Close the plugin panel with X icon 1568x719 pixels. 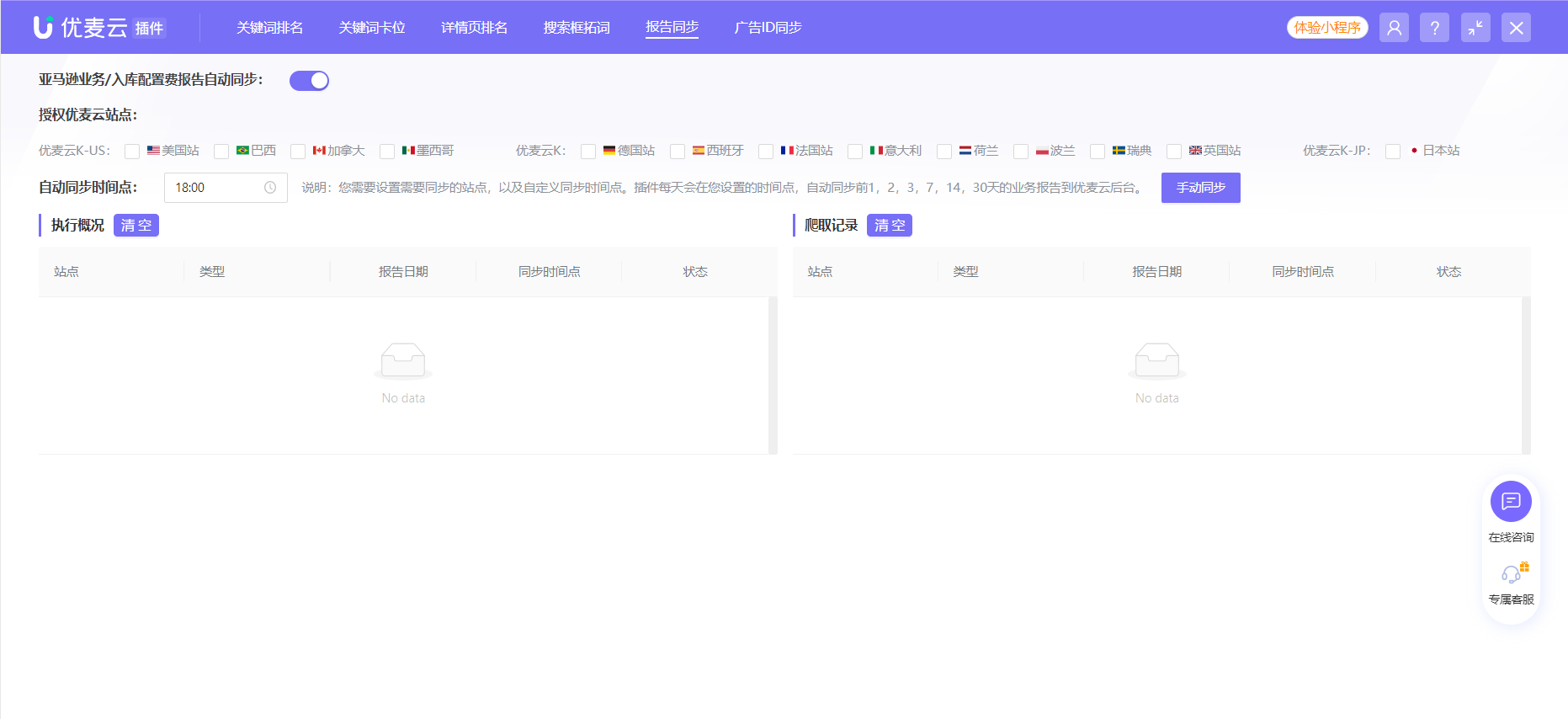pos(1516,28)
